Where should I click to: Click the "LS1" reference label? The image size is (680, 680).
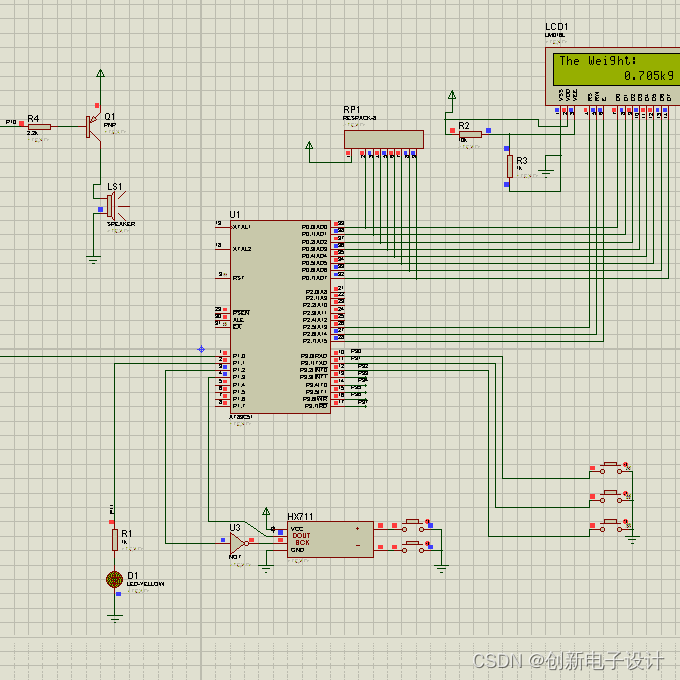(115, 186)
